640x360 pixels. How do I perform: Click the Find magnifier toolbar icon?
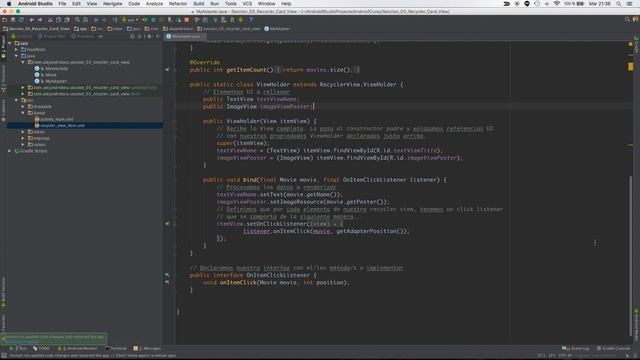click(77, 20)
